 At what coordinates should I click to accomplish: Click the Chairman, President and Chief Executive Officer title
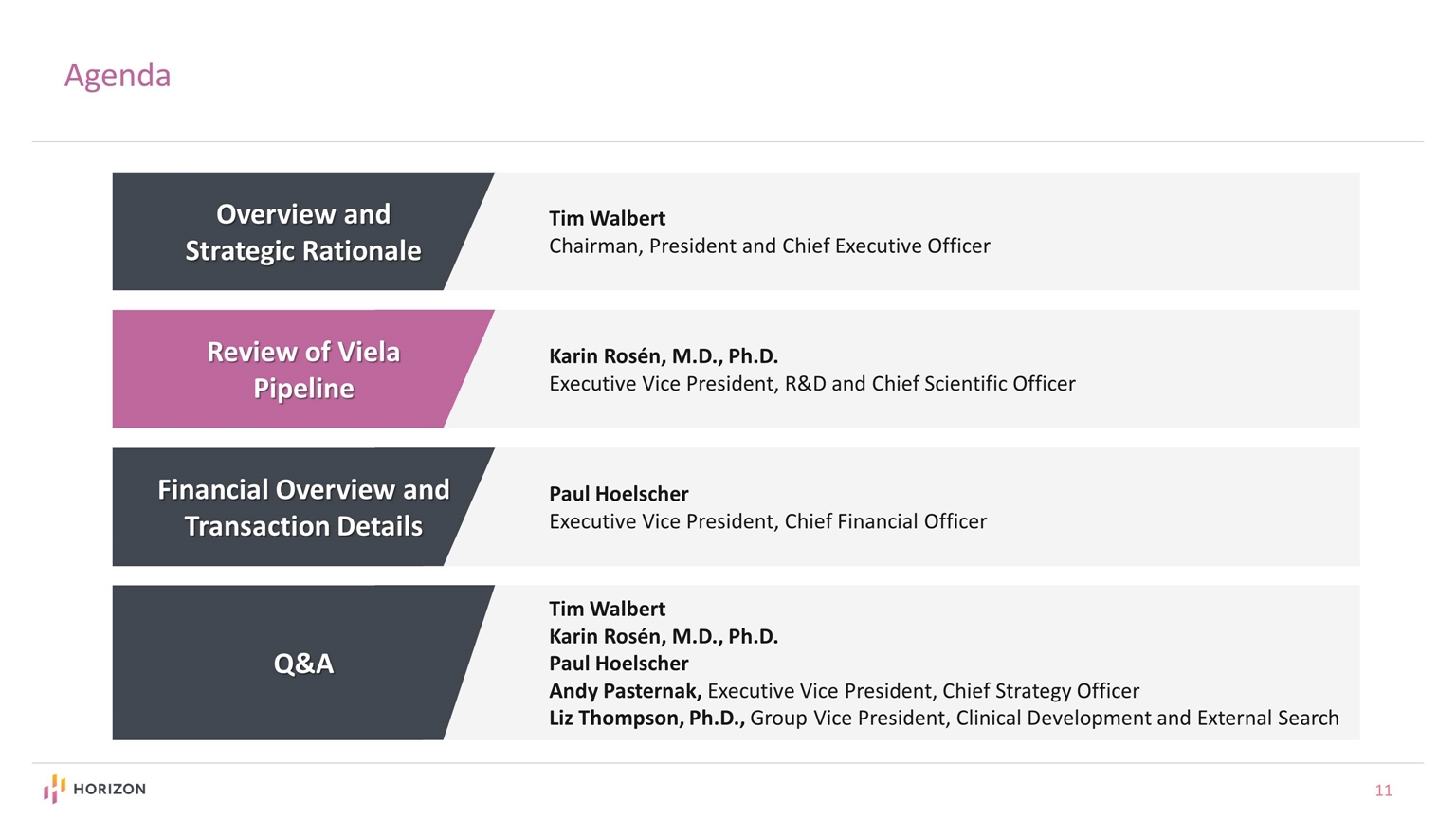pos(769,246)
